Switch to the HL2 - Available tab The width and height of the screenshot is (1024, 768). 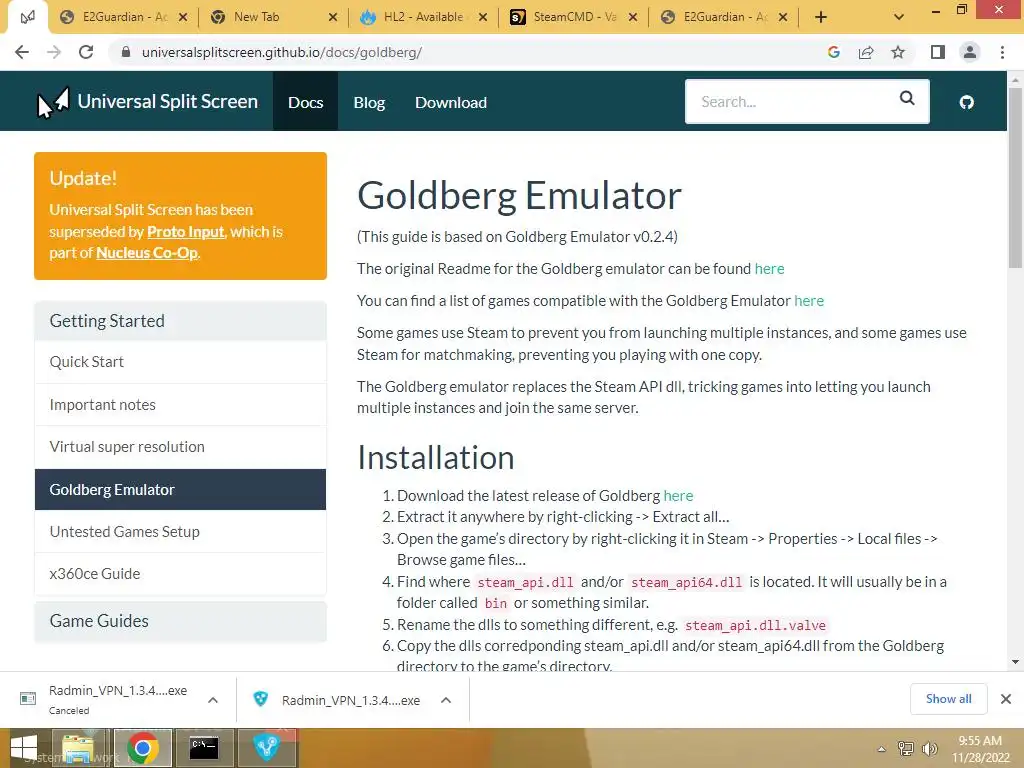(x=423, y=17)
